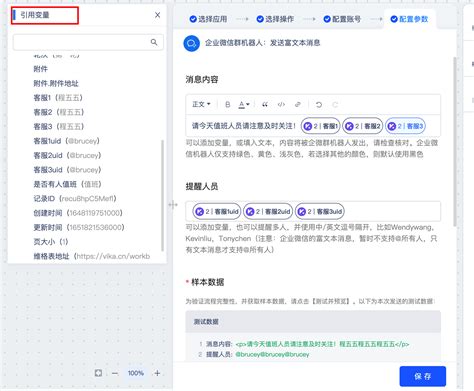Click the 客服1 variable tag in message
This screenshot has width=474, height=391.
[321, 126]
